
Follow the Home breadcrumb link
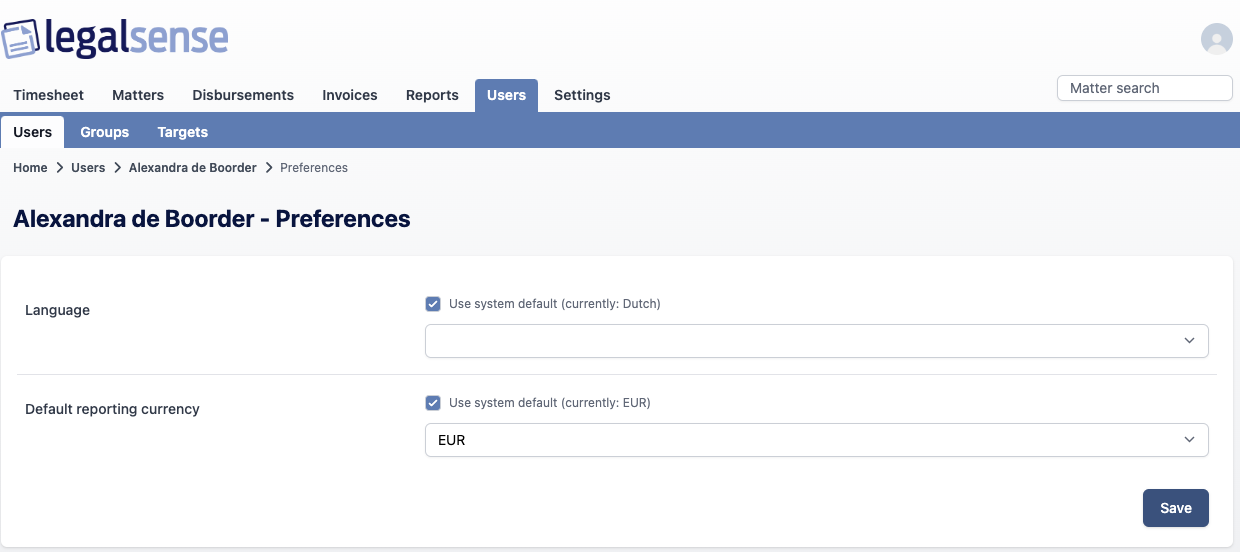pyautogui.click(x=30, y=168)
